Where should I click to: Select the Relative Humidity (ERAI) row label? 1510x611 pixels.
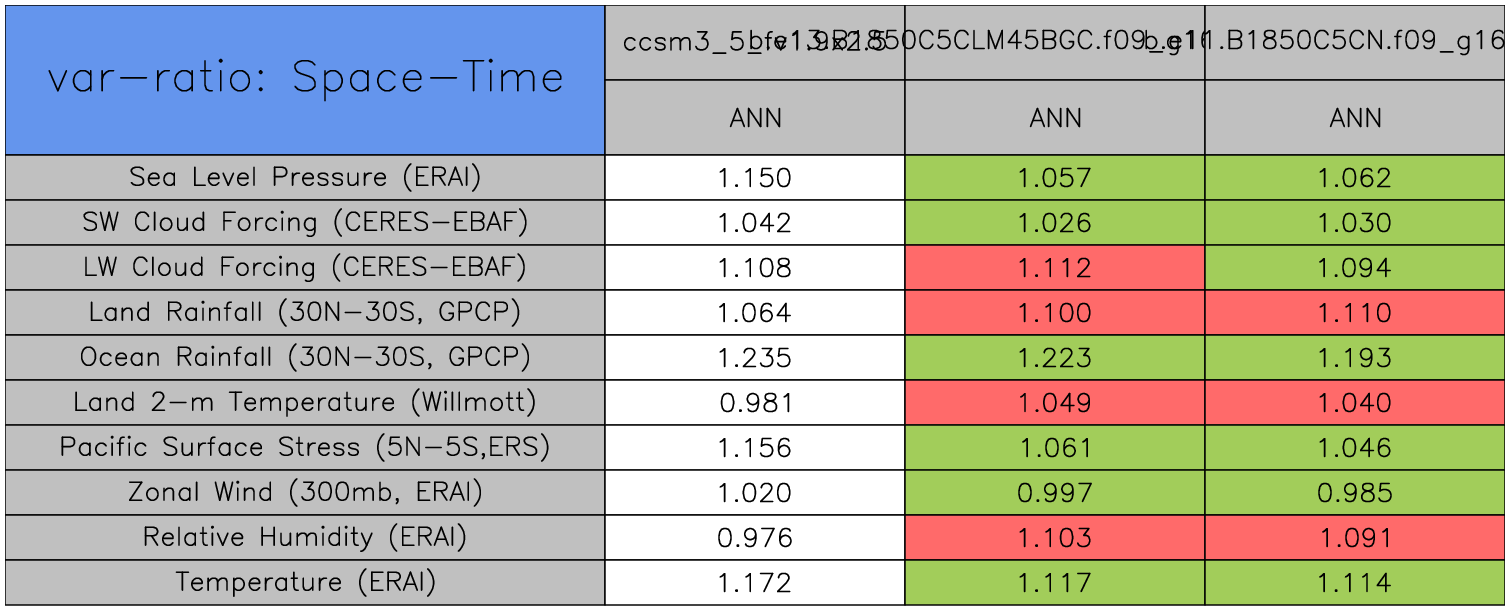[x=305, y=538]
